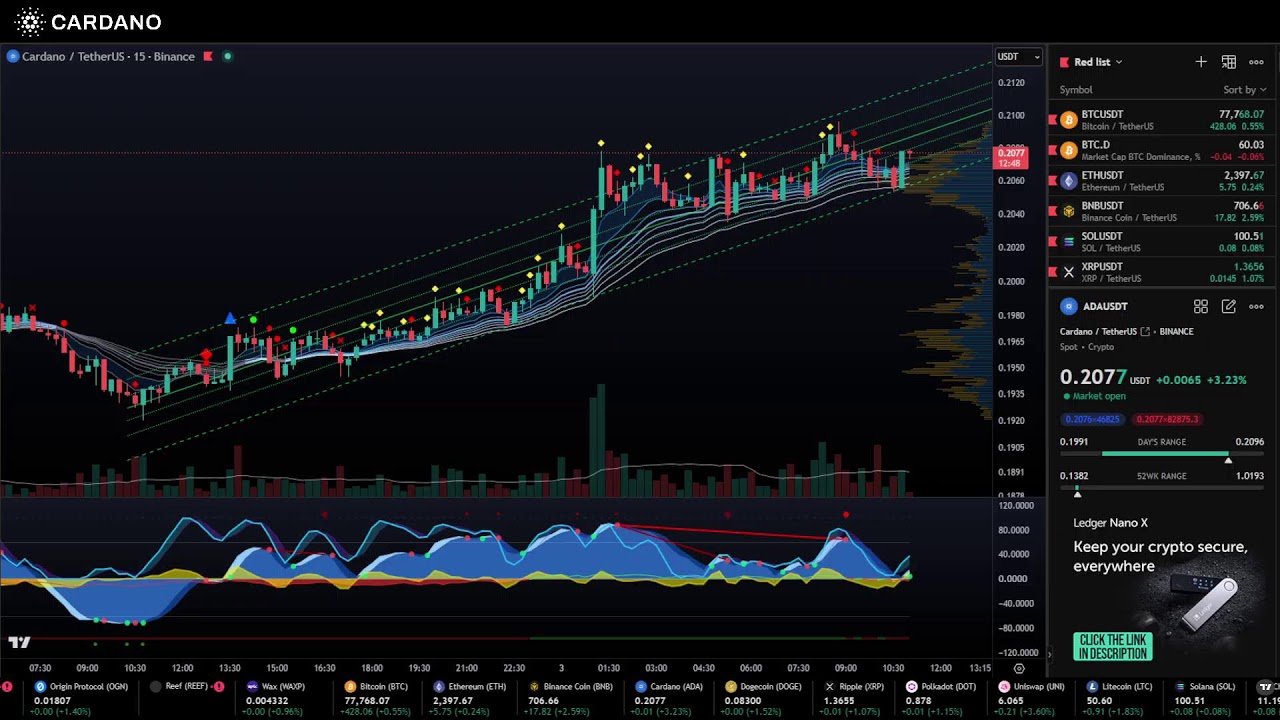This screenshot has height=720, width=1280.
Task: Select ETHUSDT in the watchlist
Action: 1162,181
